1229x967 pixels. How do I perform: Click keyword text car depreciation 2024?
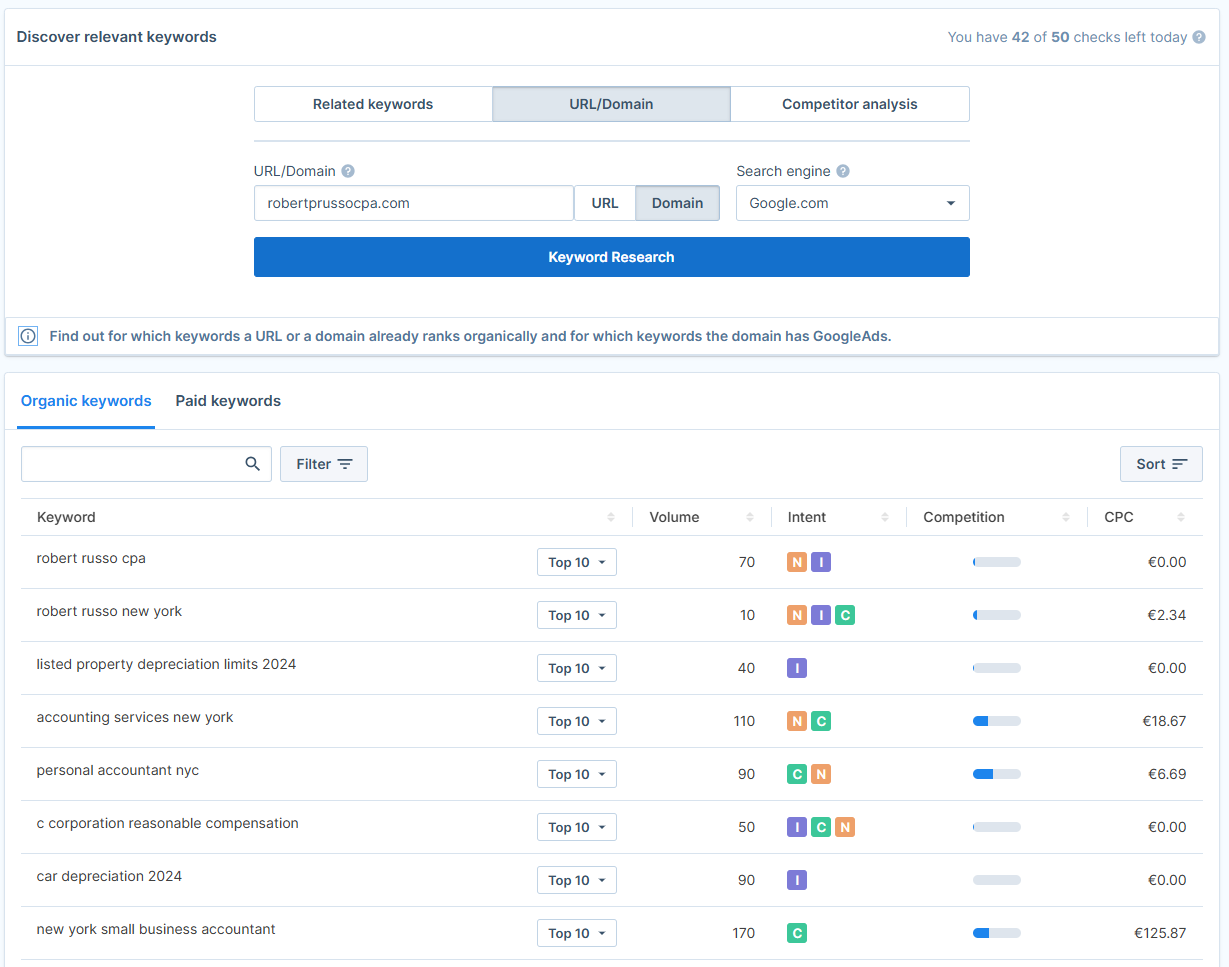pyautogui.click(x=109, y=876)
